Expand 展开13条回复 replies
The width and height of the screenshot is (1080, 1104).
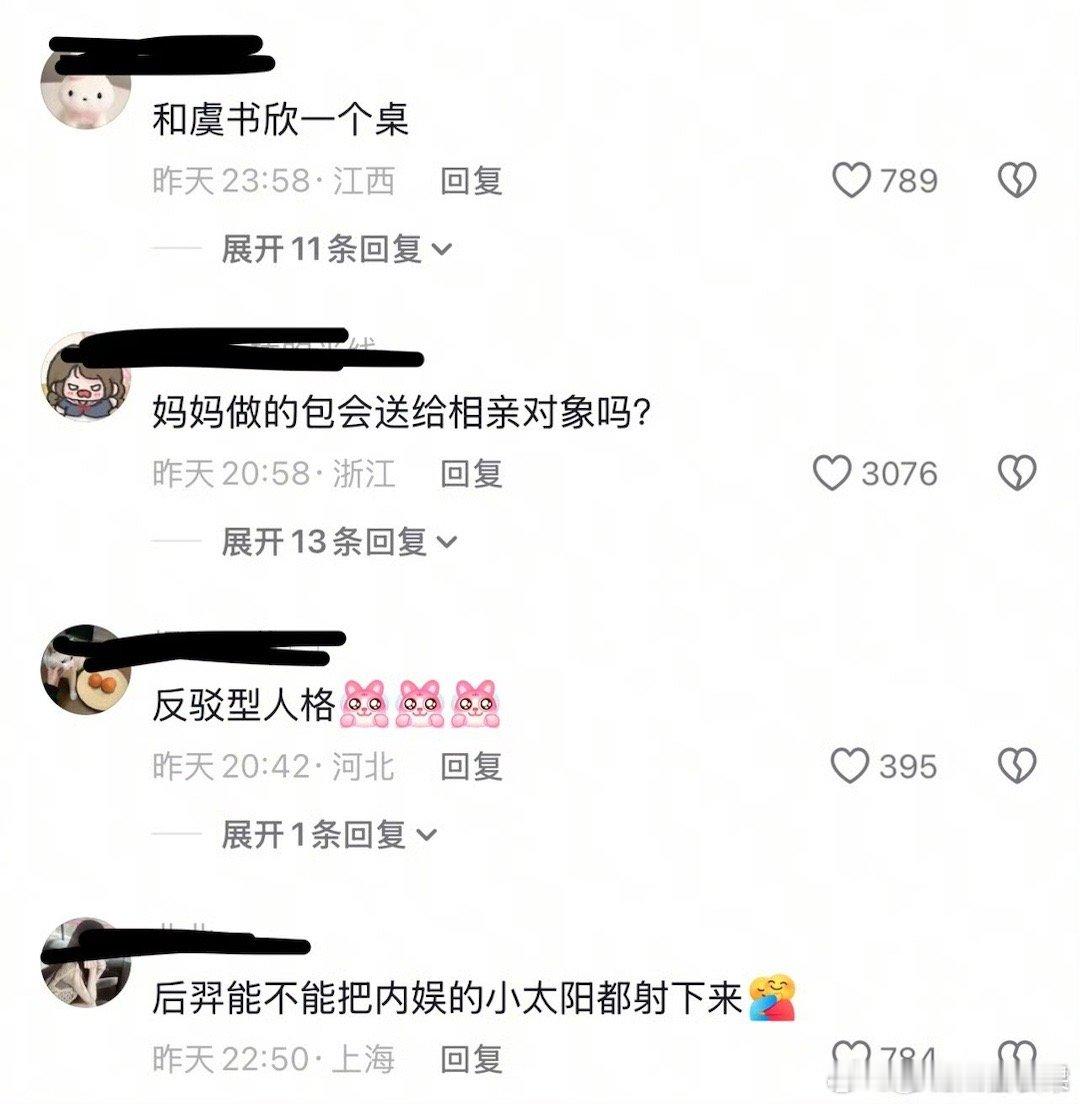click(339, 542)
